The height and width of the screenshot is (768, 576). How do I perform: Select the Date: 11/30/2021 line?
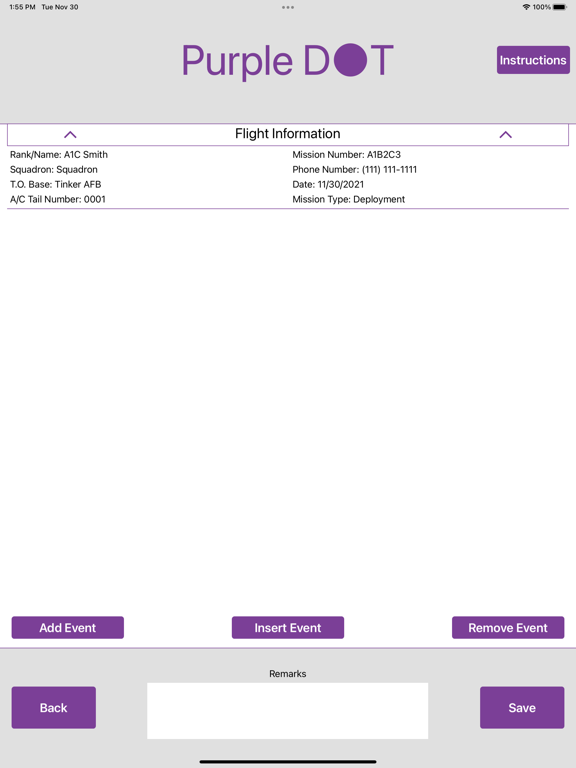point(328,184)
